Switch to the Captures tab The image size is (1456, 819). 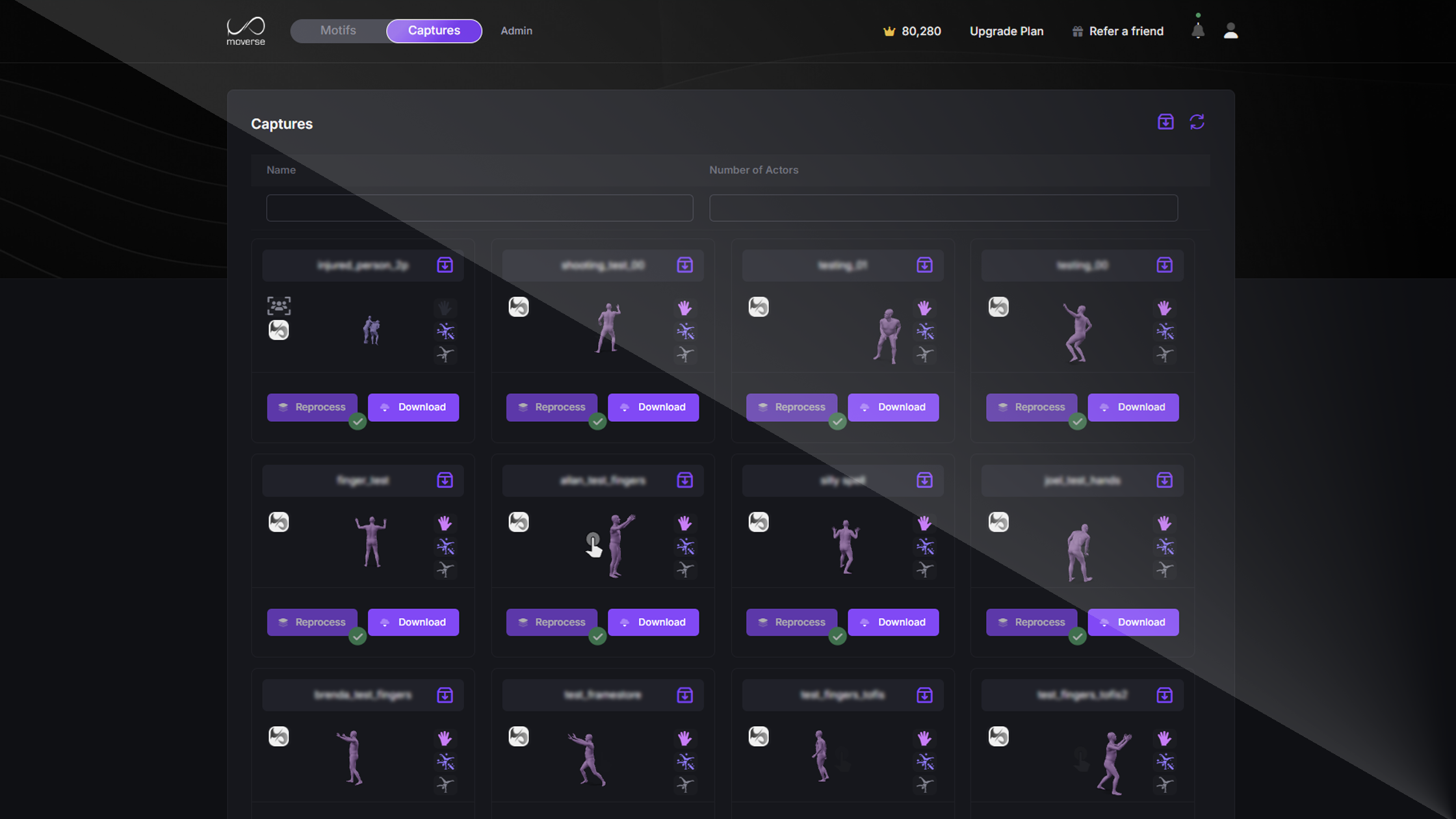[x=434, y=31]
